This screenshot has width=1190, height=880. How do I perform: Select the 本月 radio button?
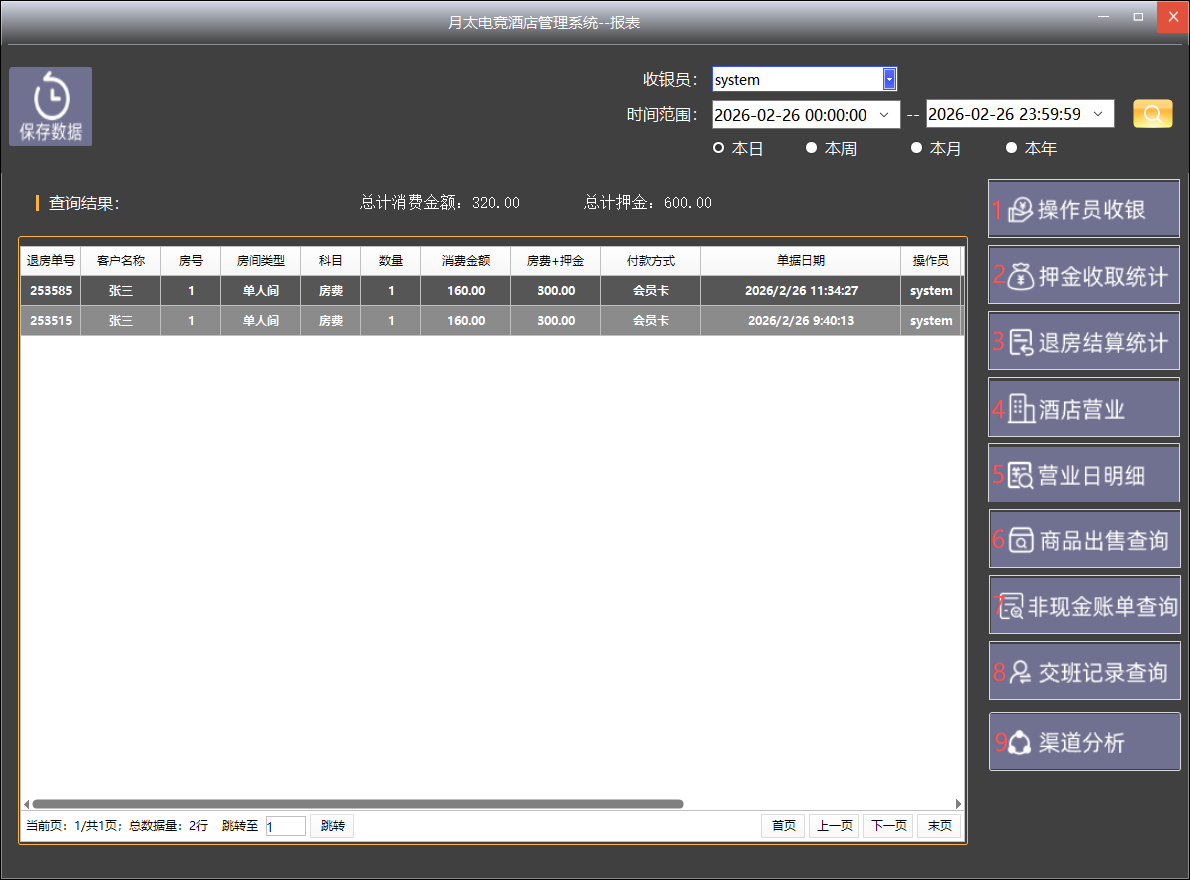pos(916,148)
